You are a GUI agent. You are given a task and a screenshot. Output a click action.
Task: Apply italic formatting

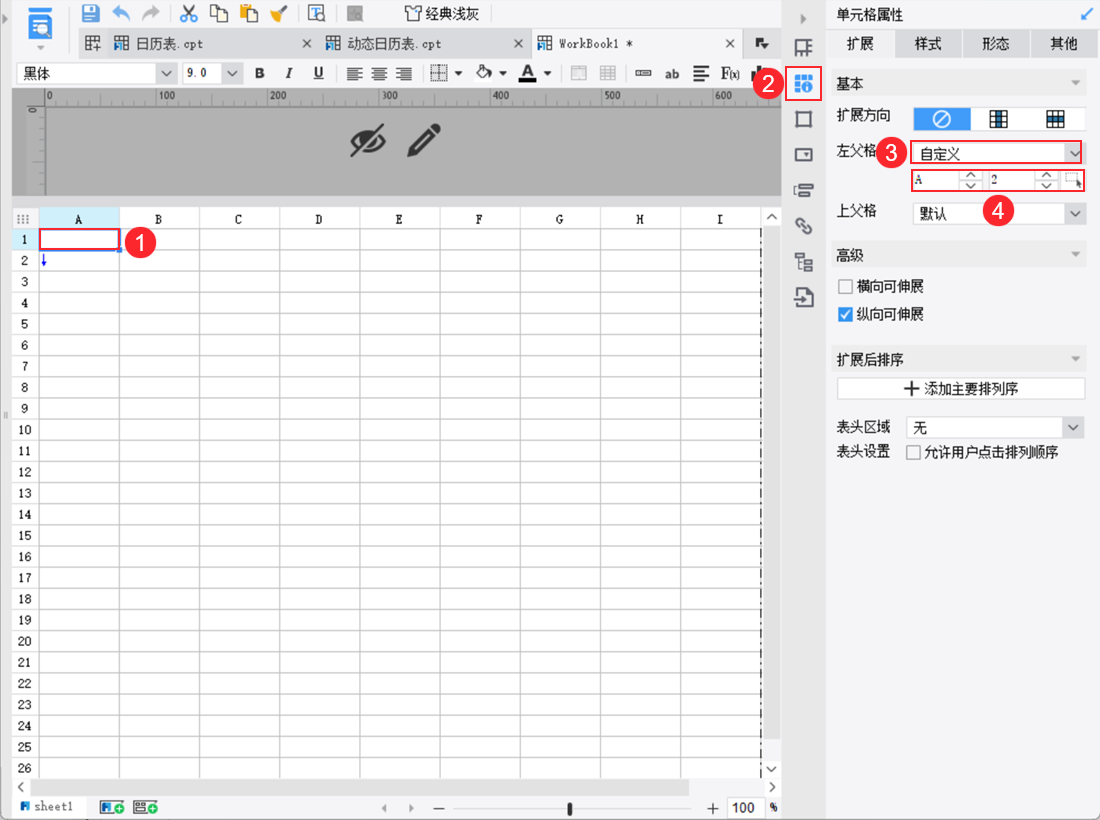tap(289, 73)
